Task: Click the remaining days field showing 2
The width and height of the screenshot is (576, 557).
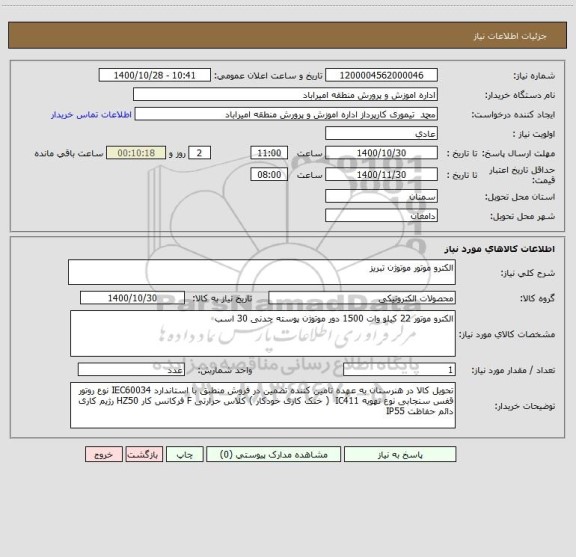Action: coord(199,153)
